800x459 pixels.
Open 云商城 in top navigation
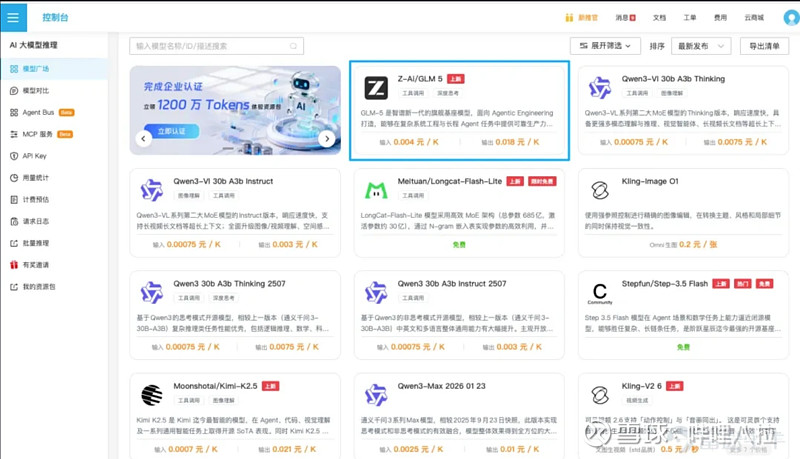[x=754, y=17]
